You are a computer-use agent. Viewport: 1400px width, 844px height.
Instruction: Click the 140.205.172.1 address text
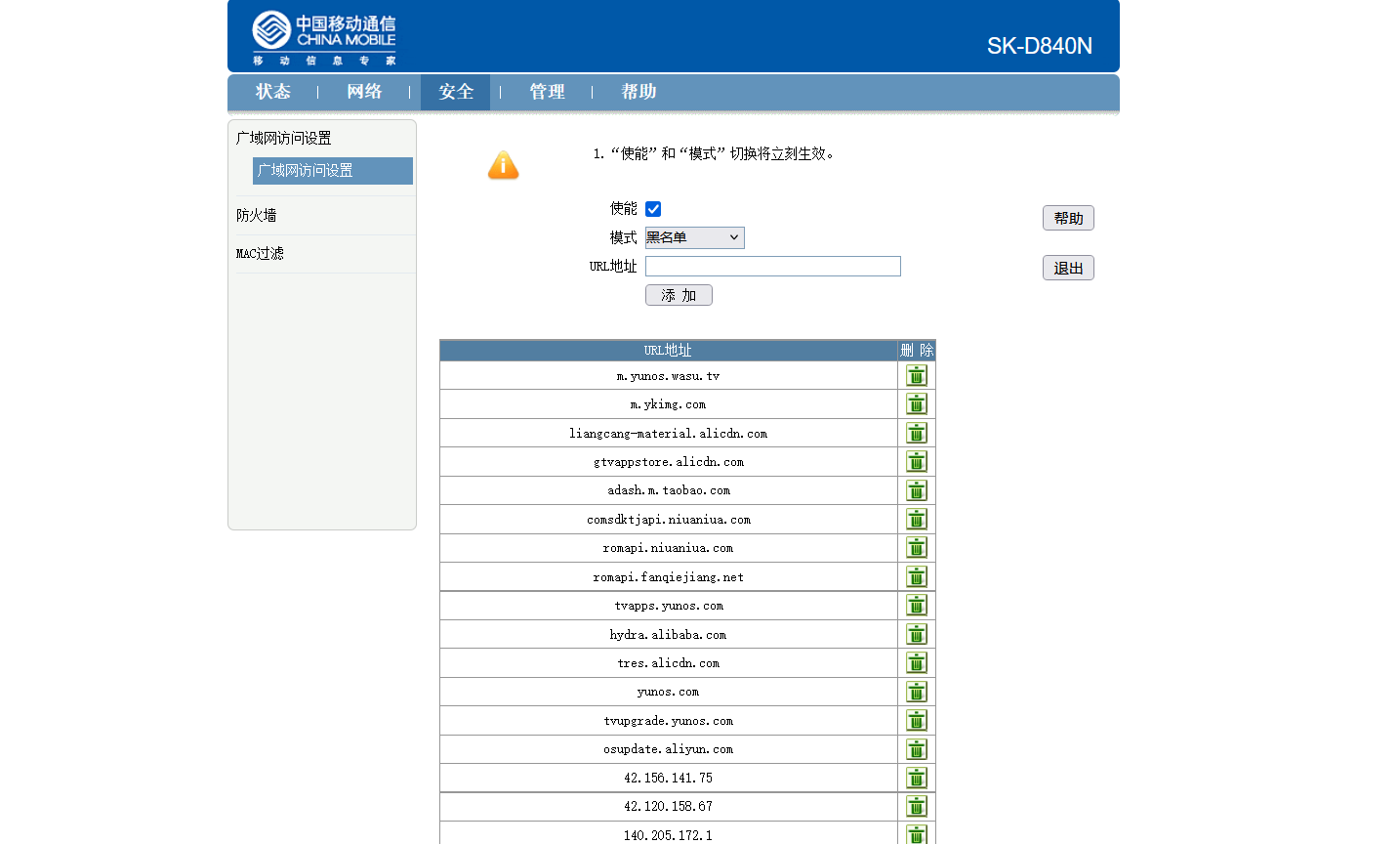tap(668, 835)
